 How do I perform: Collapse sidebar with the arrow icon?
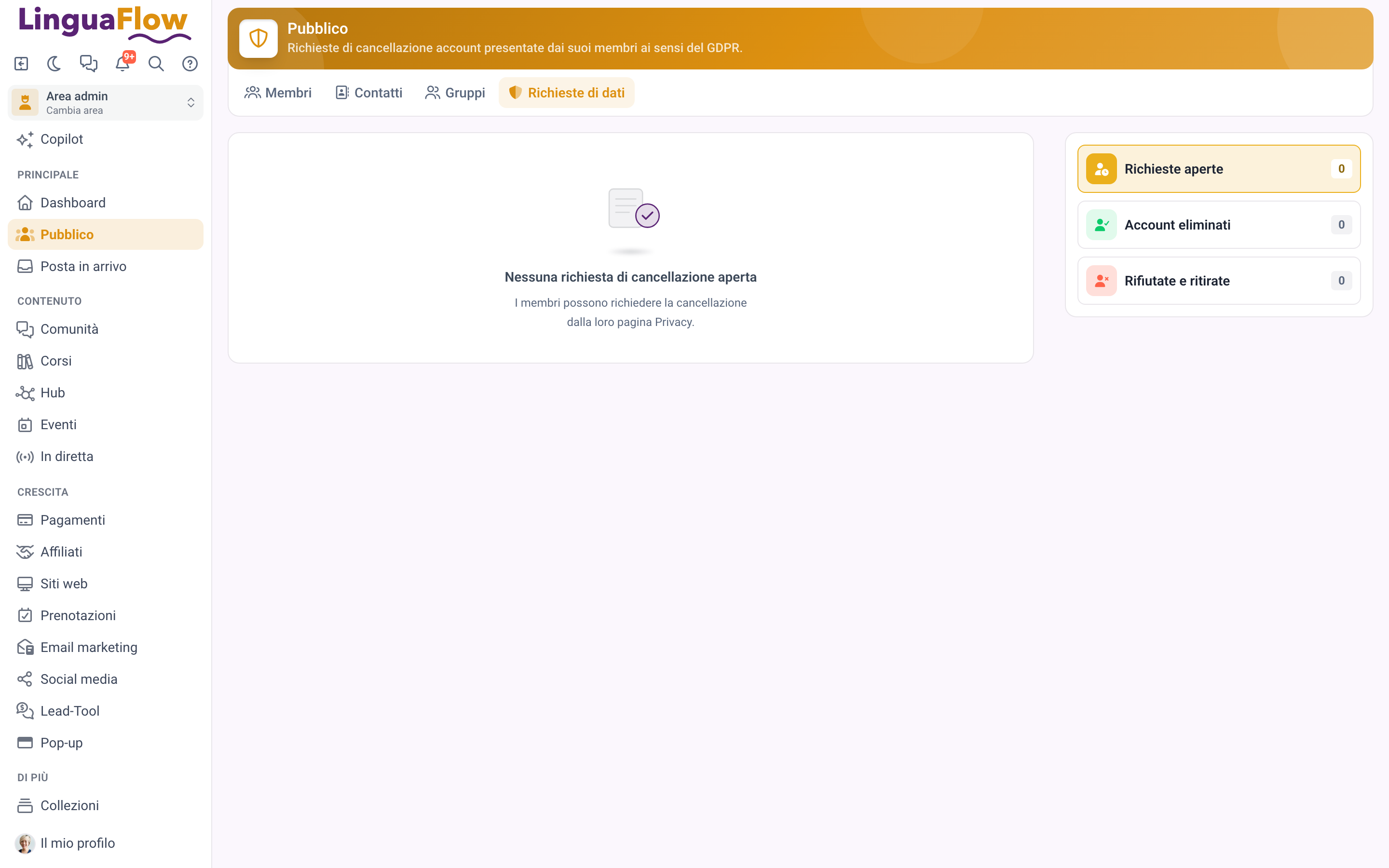[21, 64]
